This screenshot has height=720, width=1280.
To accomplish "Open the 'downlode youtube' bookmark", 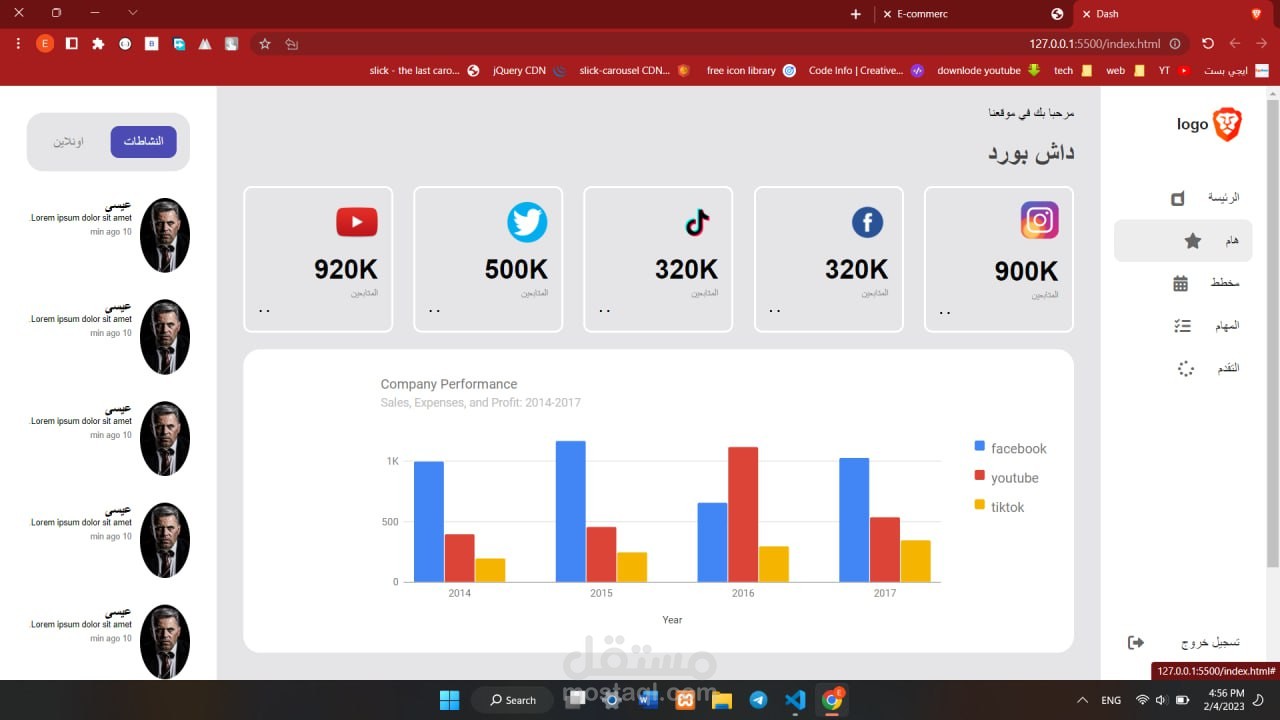I will 989,70.
